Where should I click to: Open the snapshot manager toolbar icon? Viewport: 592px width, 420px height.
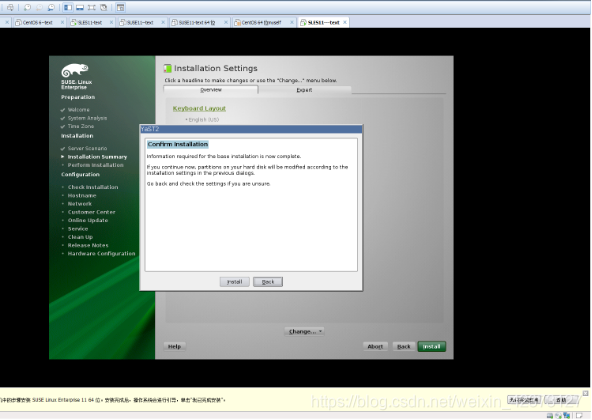click(51, 7)
